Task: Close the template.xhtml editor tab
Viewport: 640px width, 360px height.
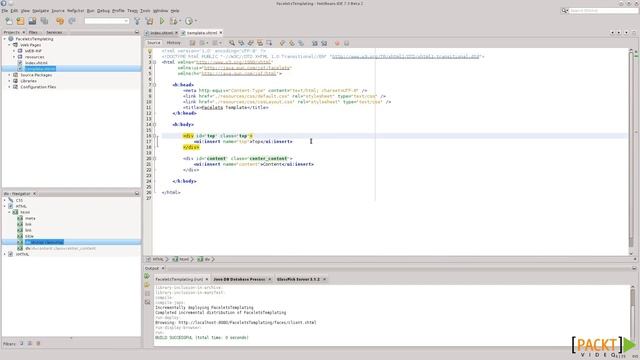Action: click(x=221, y=33)
